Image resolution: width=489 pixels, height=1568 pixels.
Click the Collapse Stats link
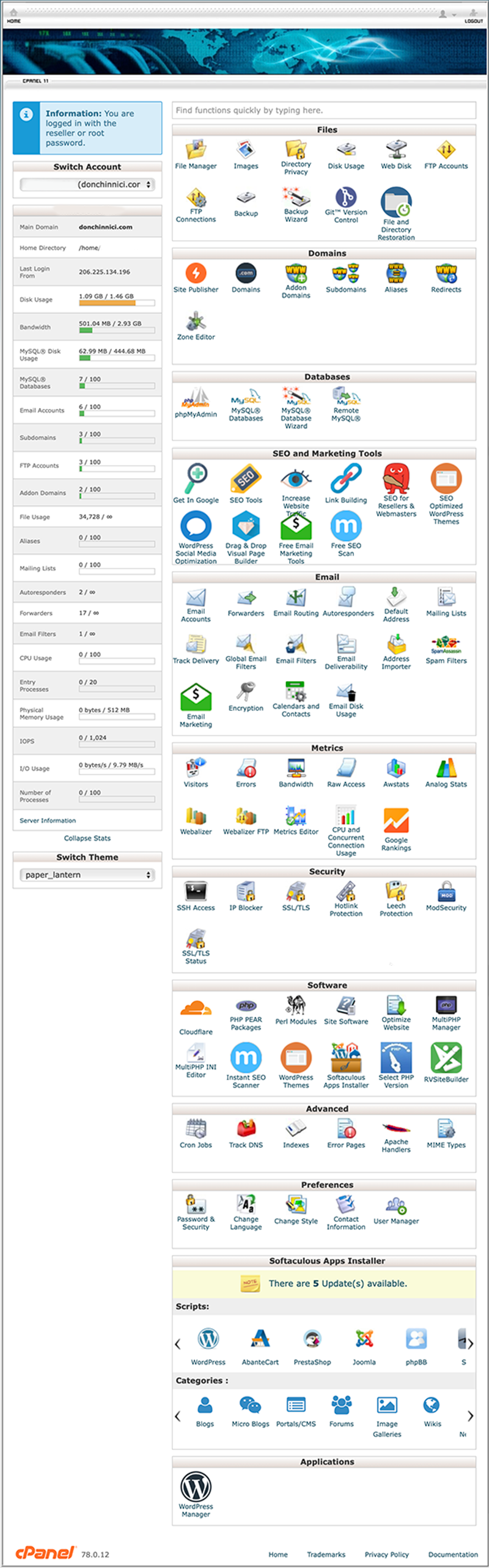click(x=87, y=838)
